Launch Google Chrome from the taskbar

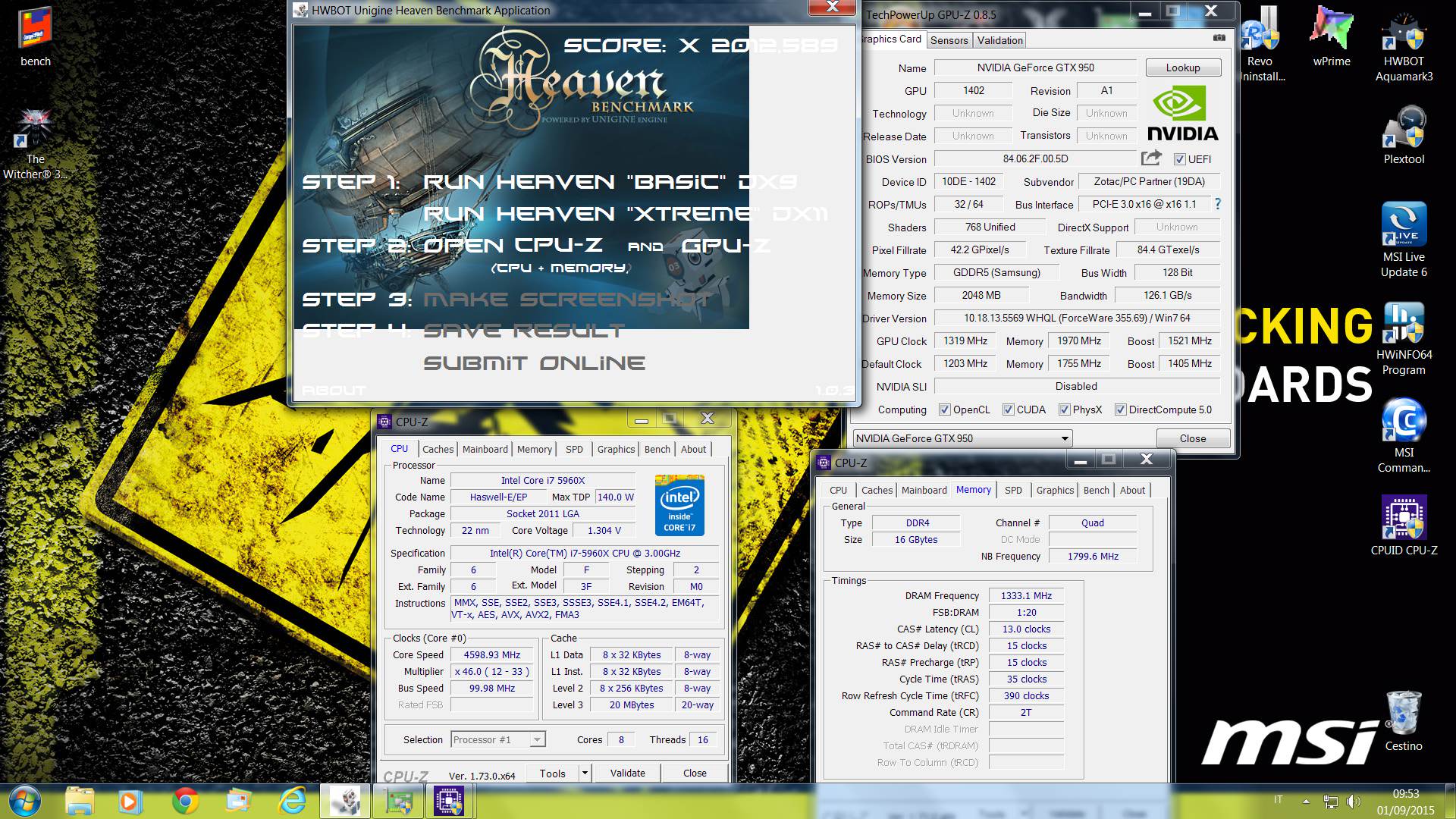(x=185, y=801)
